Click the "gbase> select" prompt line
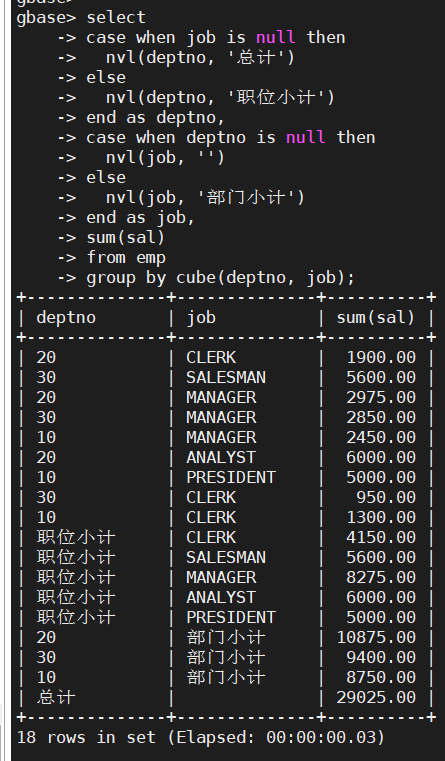 [x=81, y=17]
